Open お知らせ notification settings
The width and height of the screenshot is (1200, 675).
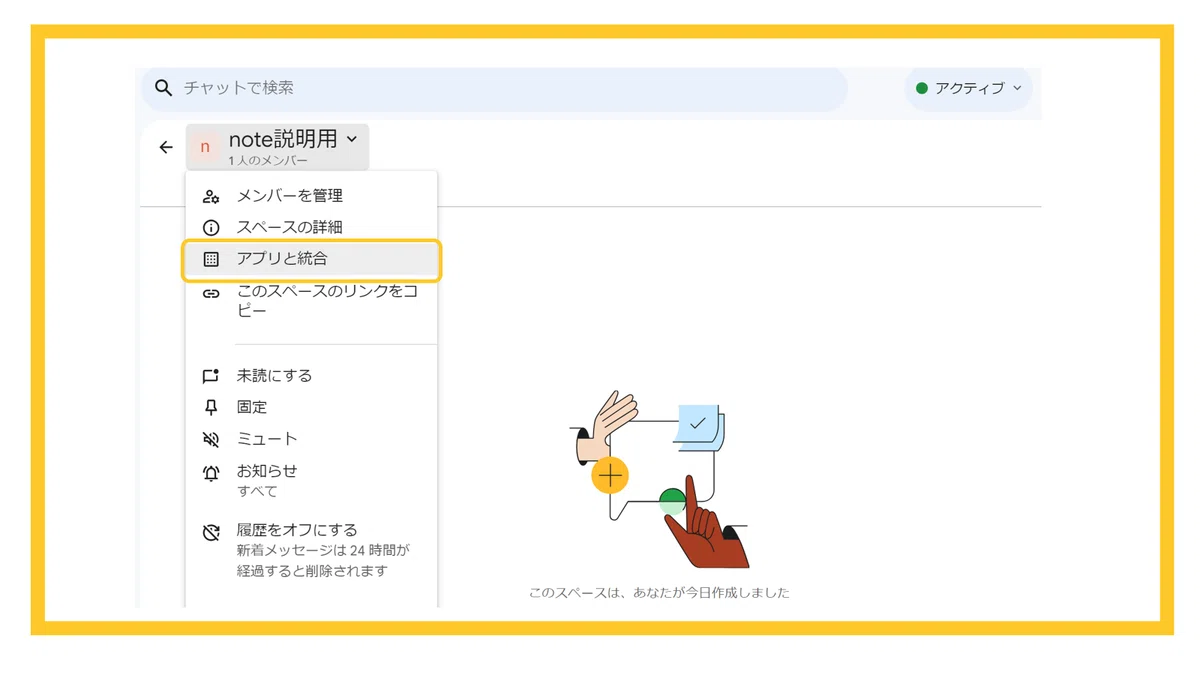[x=311, y=480]
